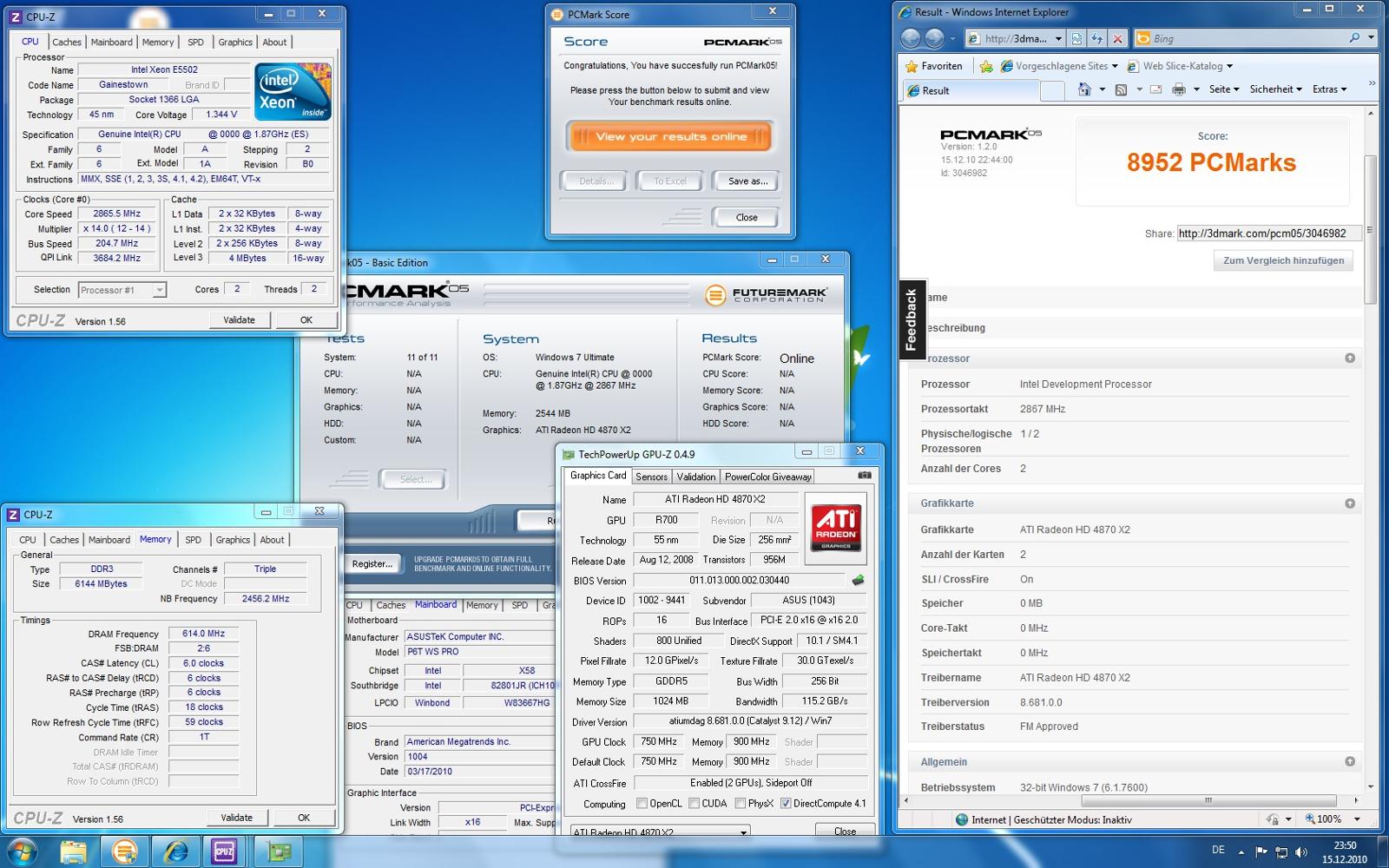
Task: Click Zum Vergleich hinzufügen button
Action: click(x=1283, y=260)
